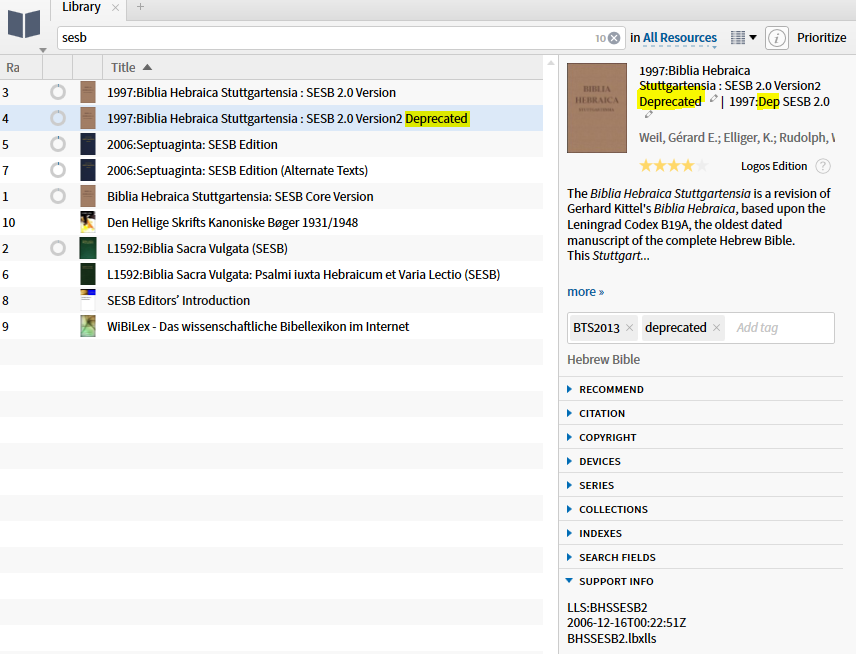856x654 pixels.
Task: Select SESB Editors' Introduction title
Action: click(x=179, y=301)
